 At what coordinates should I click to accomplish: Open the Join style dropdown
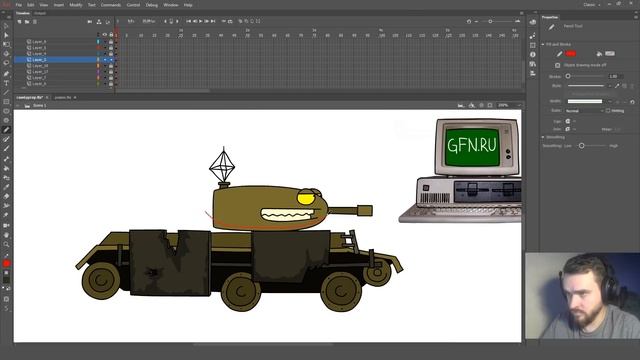point(570,129)
